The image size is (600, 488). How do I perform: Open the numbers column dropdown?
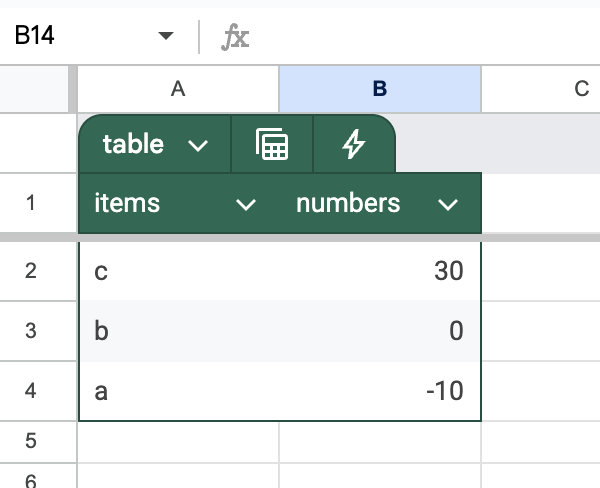click(x=448, y=204)
